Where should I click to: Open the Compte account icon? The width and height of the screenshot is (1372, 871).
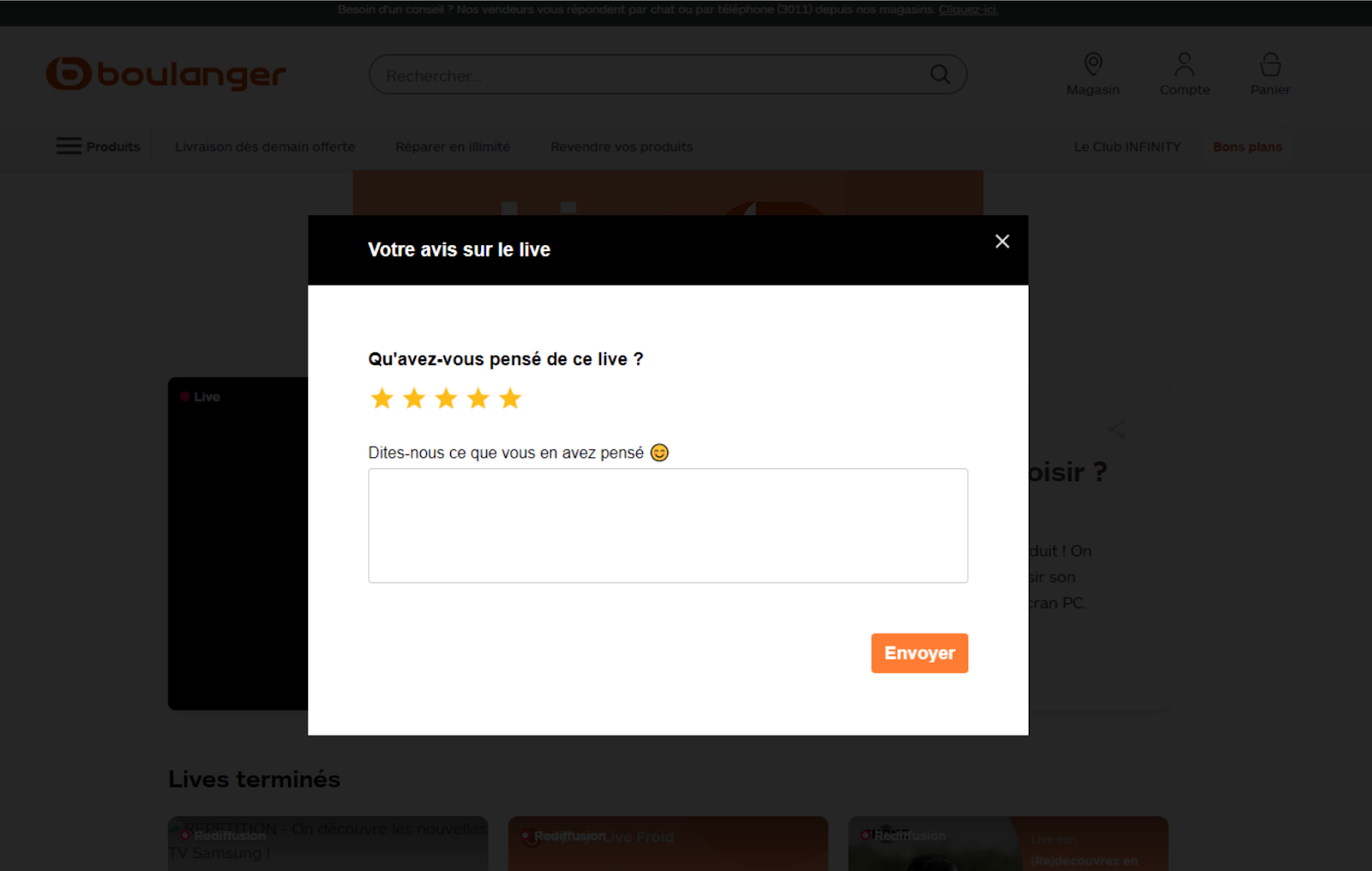[1184, 74]
